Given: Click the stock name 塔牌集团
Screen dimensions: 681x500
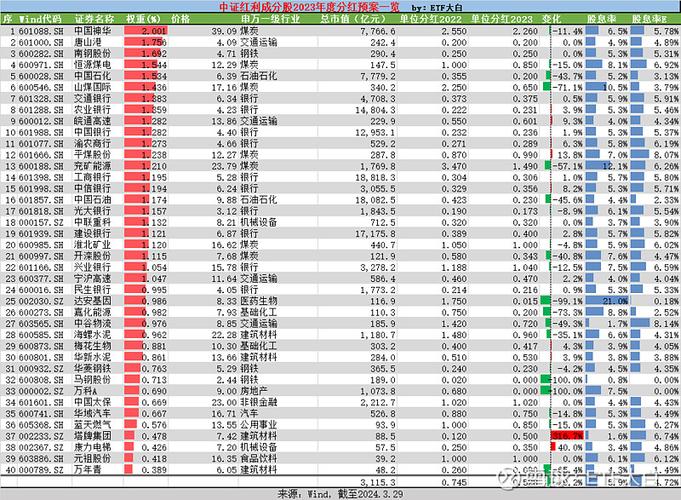Looking at the screenshot, I should pyautogui.click(x=93, y=436).
